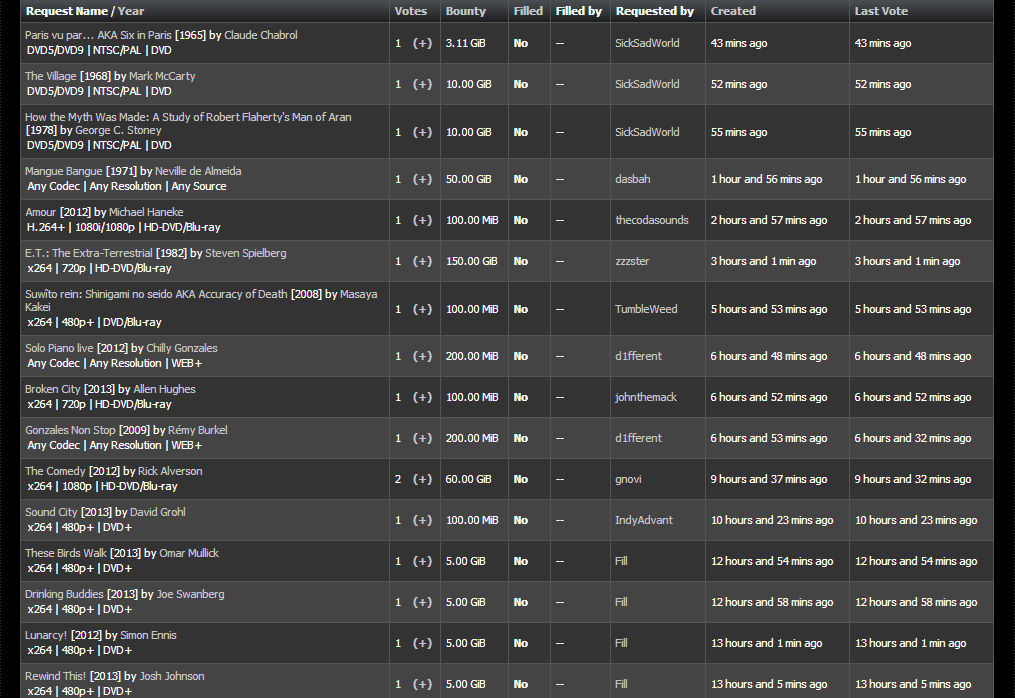Sort by Last Vote column
The image size is (1015, 698).
pyautogui.click(x=881, y=11)
